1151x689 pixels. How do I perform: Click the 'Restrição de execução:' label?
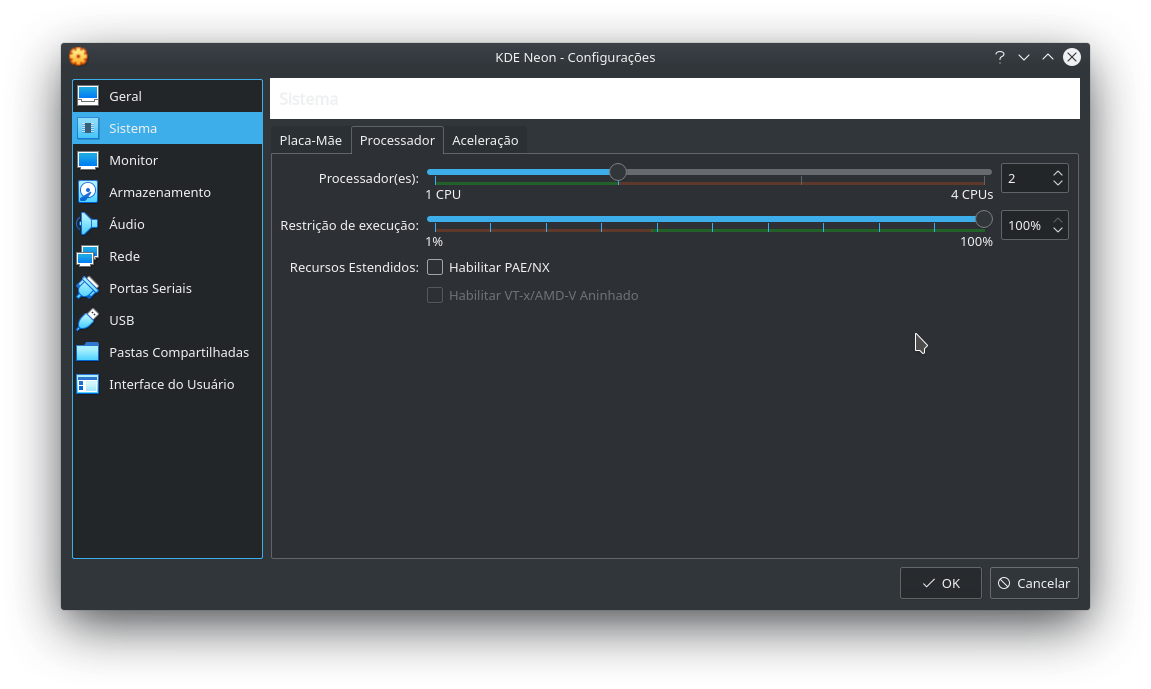click(349, 225)
